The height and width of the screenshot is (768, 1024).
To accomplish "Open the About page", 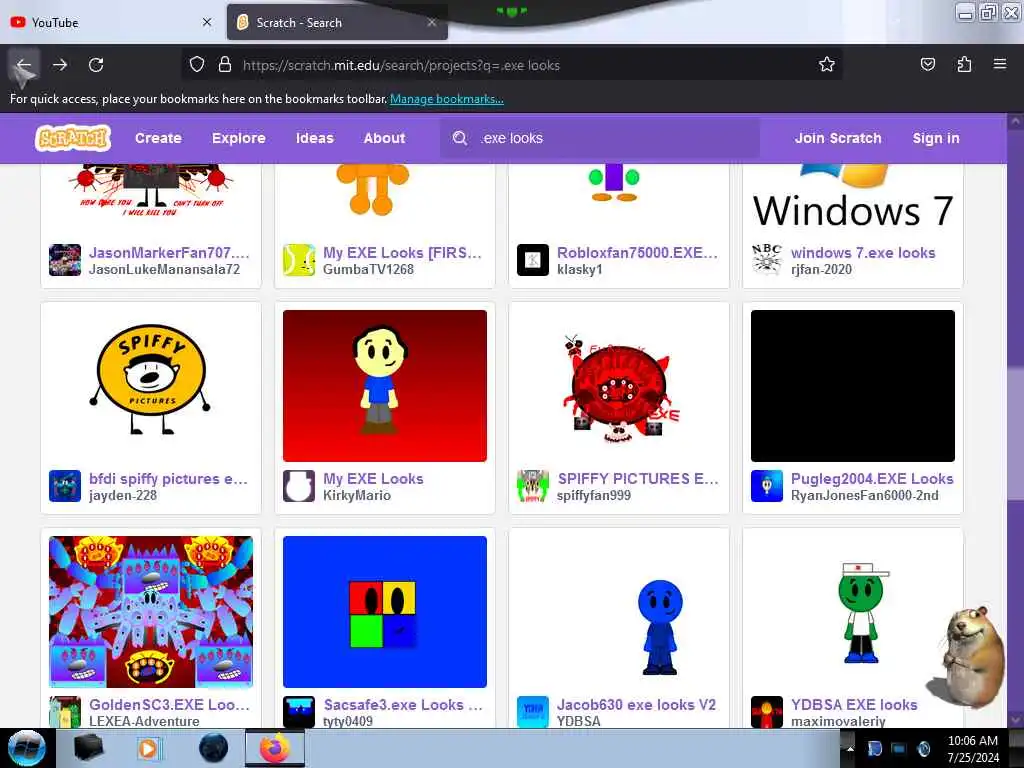I will [x=385, y=138].
